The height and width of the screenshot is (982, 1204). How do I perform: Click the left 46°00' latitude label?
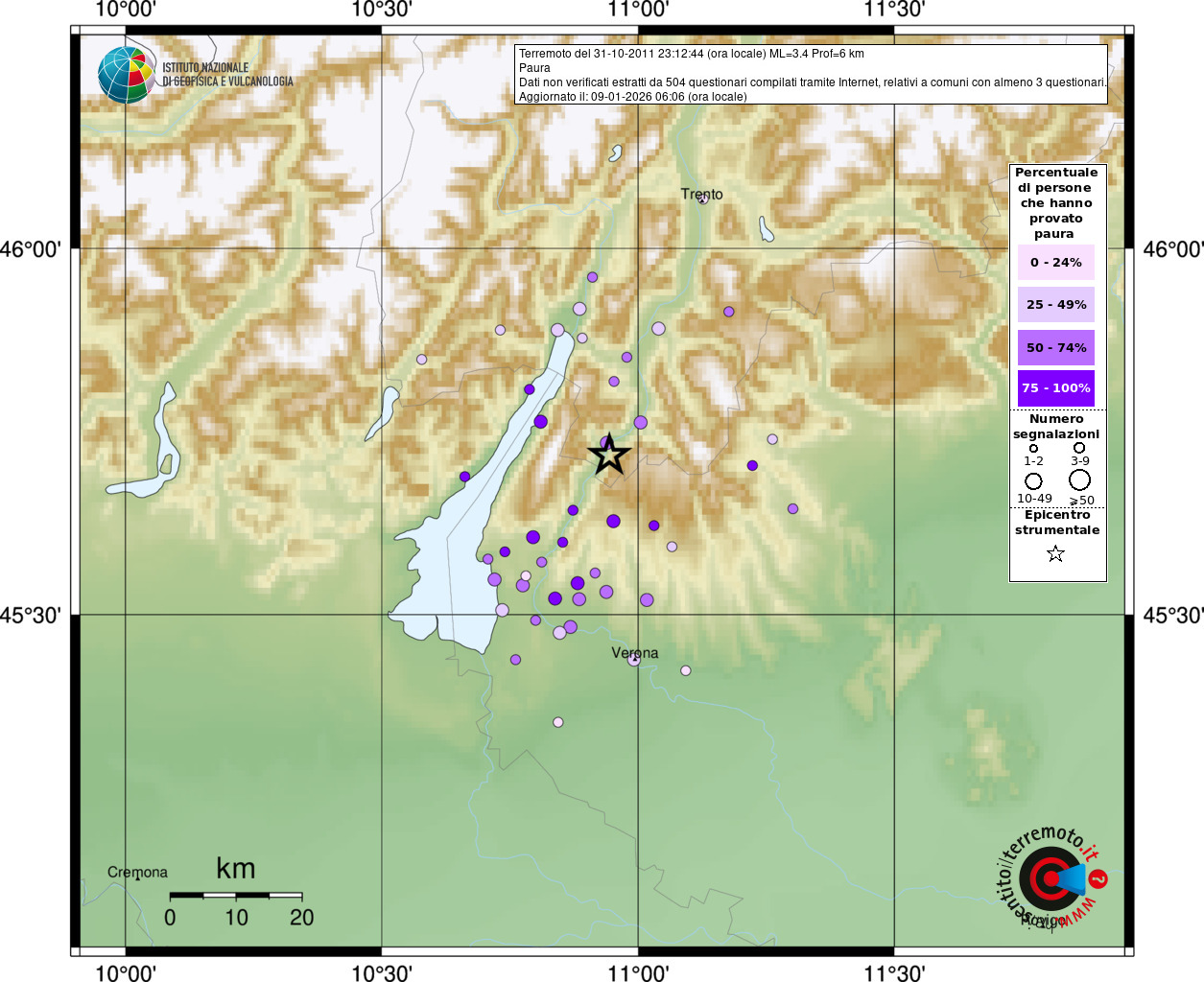click(x=31, y=249)
